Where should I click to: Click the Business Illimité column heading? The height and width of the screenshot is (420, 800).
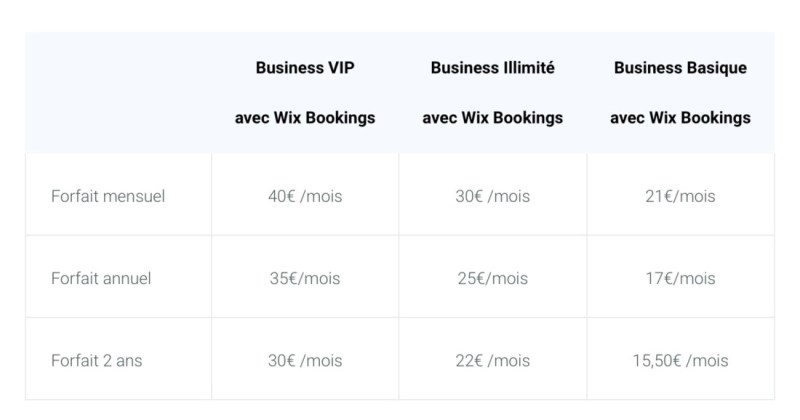492,68
